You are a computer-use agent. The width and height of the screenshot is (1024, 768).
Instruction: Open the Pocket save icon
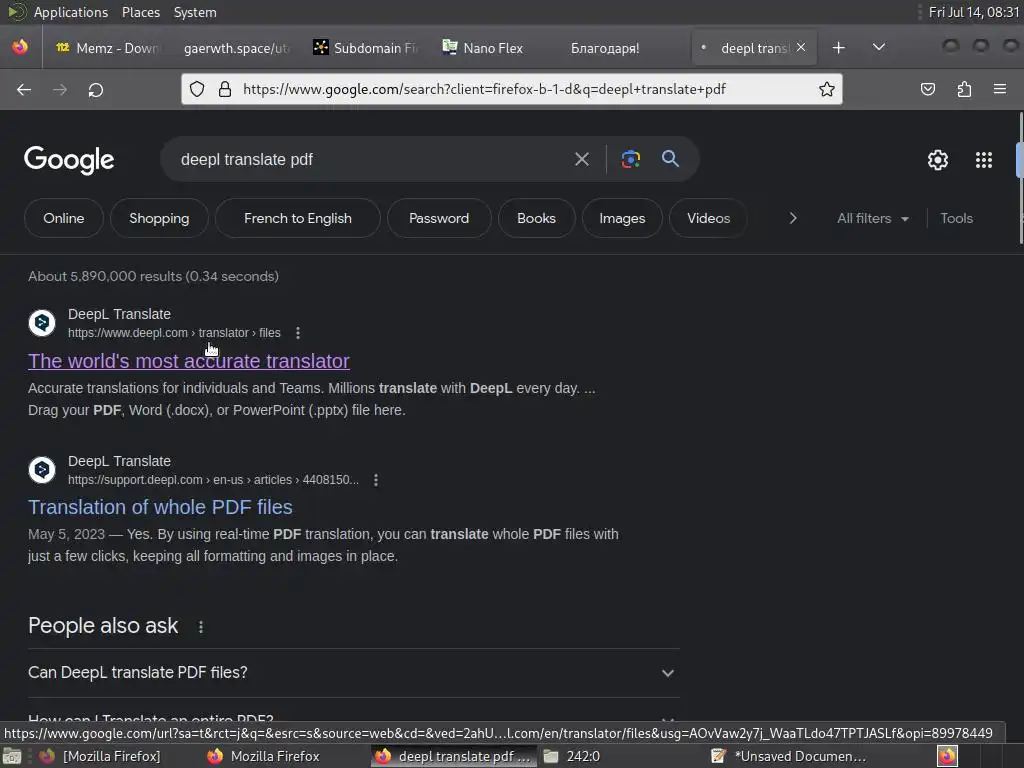927,89
